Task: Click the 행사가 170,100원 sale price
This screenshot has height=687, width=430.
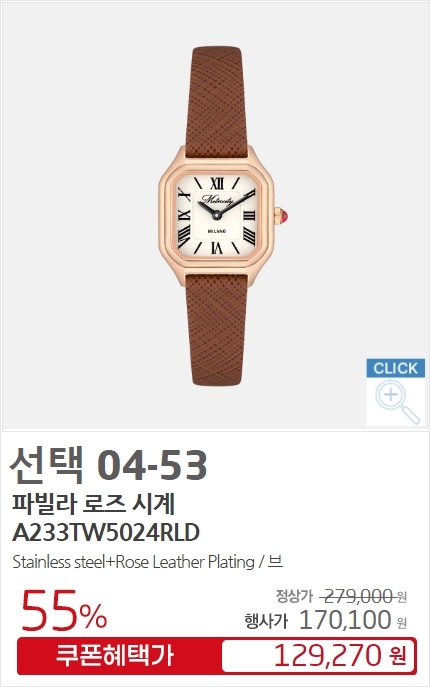Action: click(326, 620)
